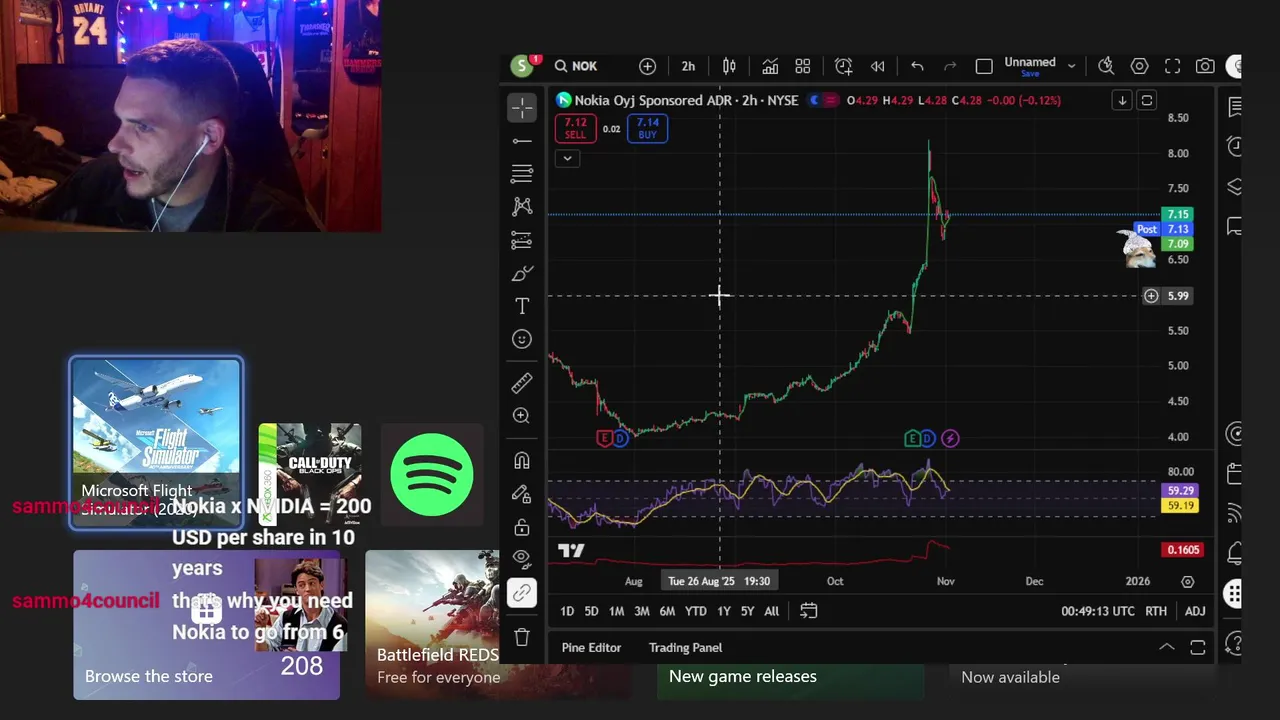Toggle the RTH session setting

[1156, 611]
